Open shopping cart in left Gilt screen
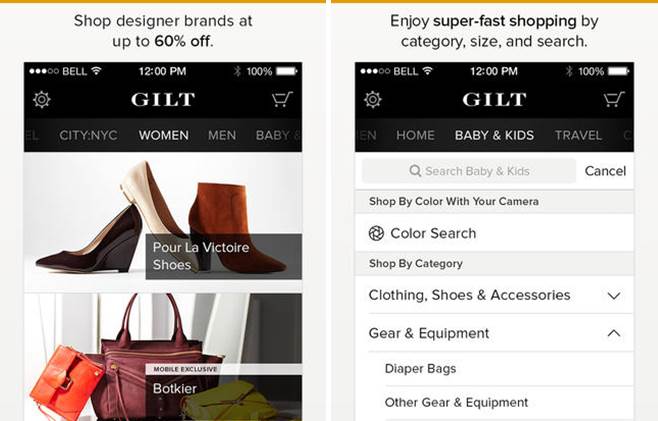The image size is (658, 421). click(282, 99)
